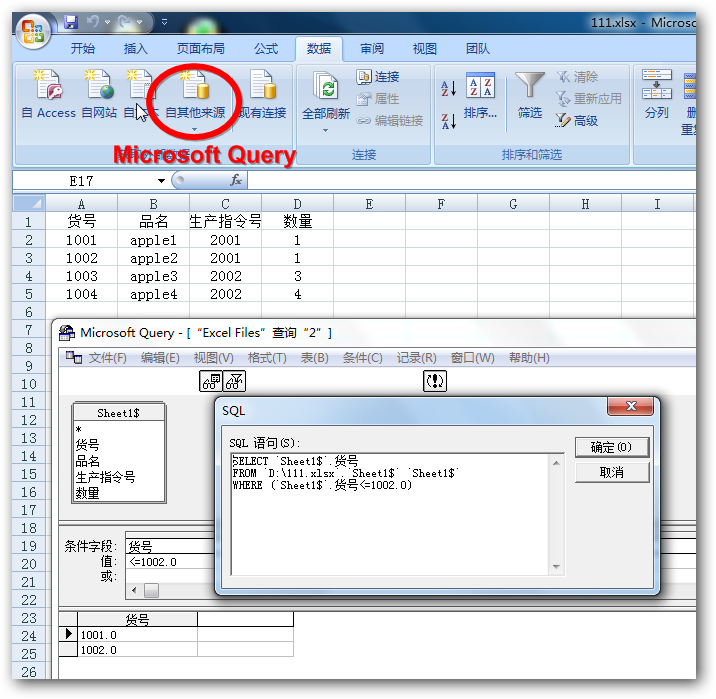716x699 pixels.
Task: Save the workbook with the floppy icon
Action: click(x=71, y=22)
